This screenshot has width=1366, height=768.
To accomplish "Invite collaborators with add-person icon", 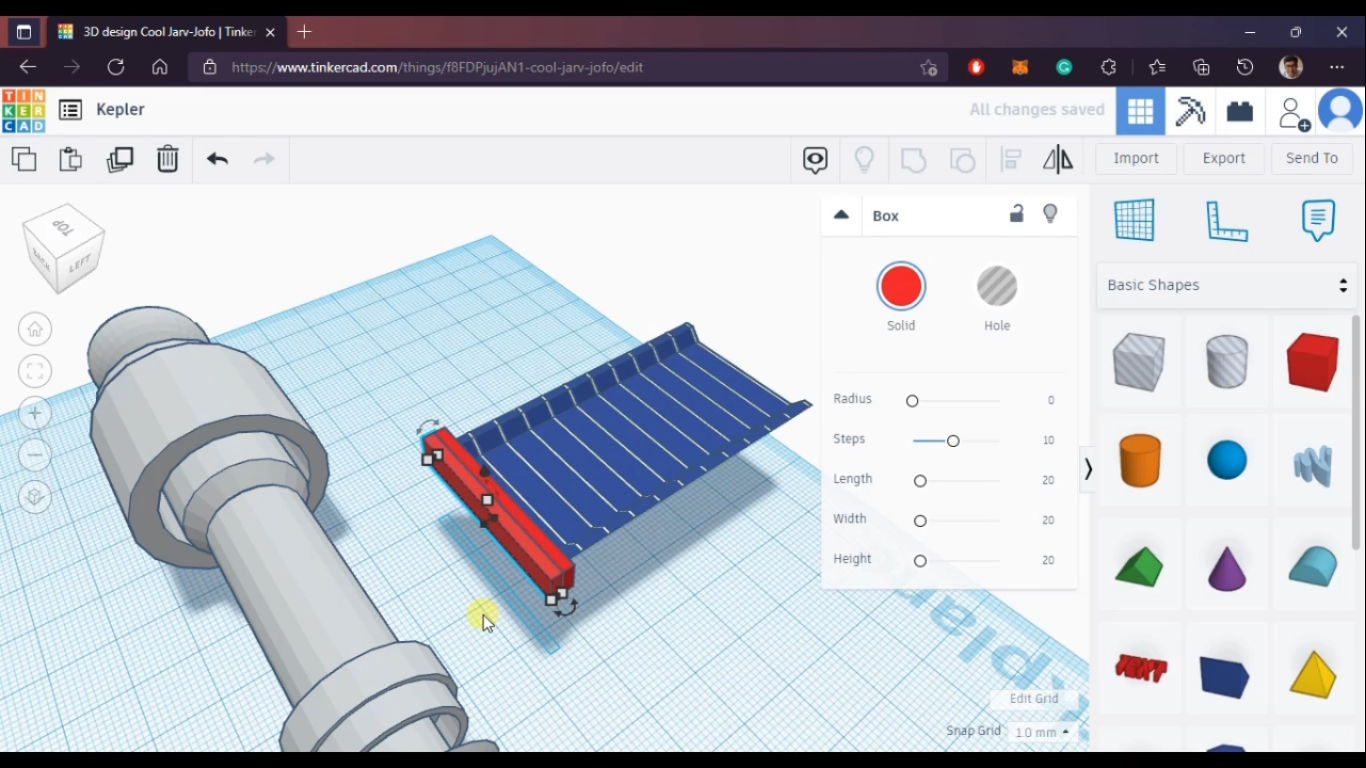I will (x=1294, y=113).
